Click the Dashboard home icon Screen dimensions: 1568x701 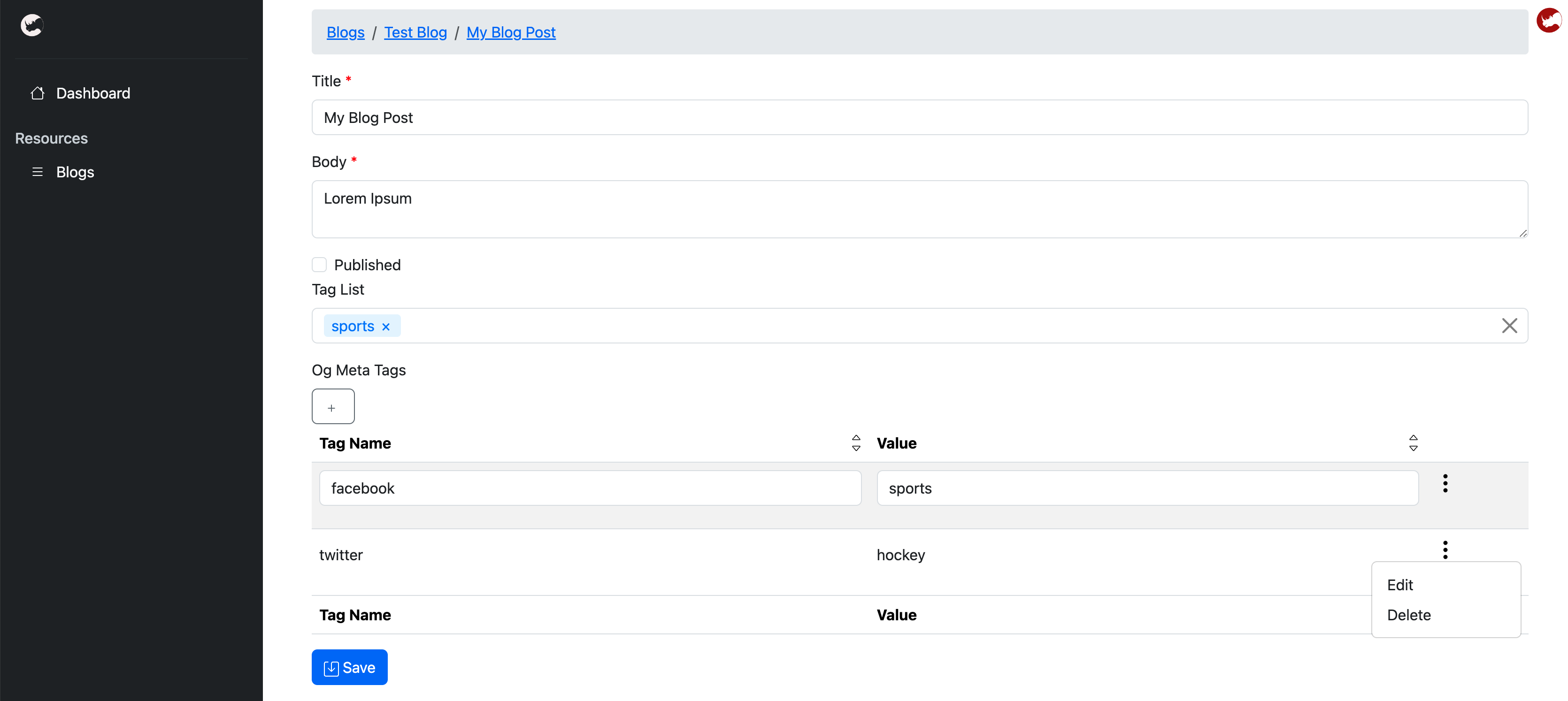[38, 93]
